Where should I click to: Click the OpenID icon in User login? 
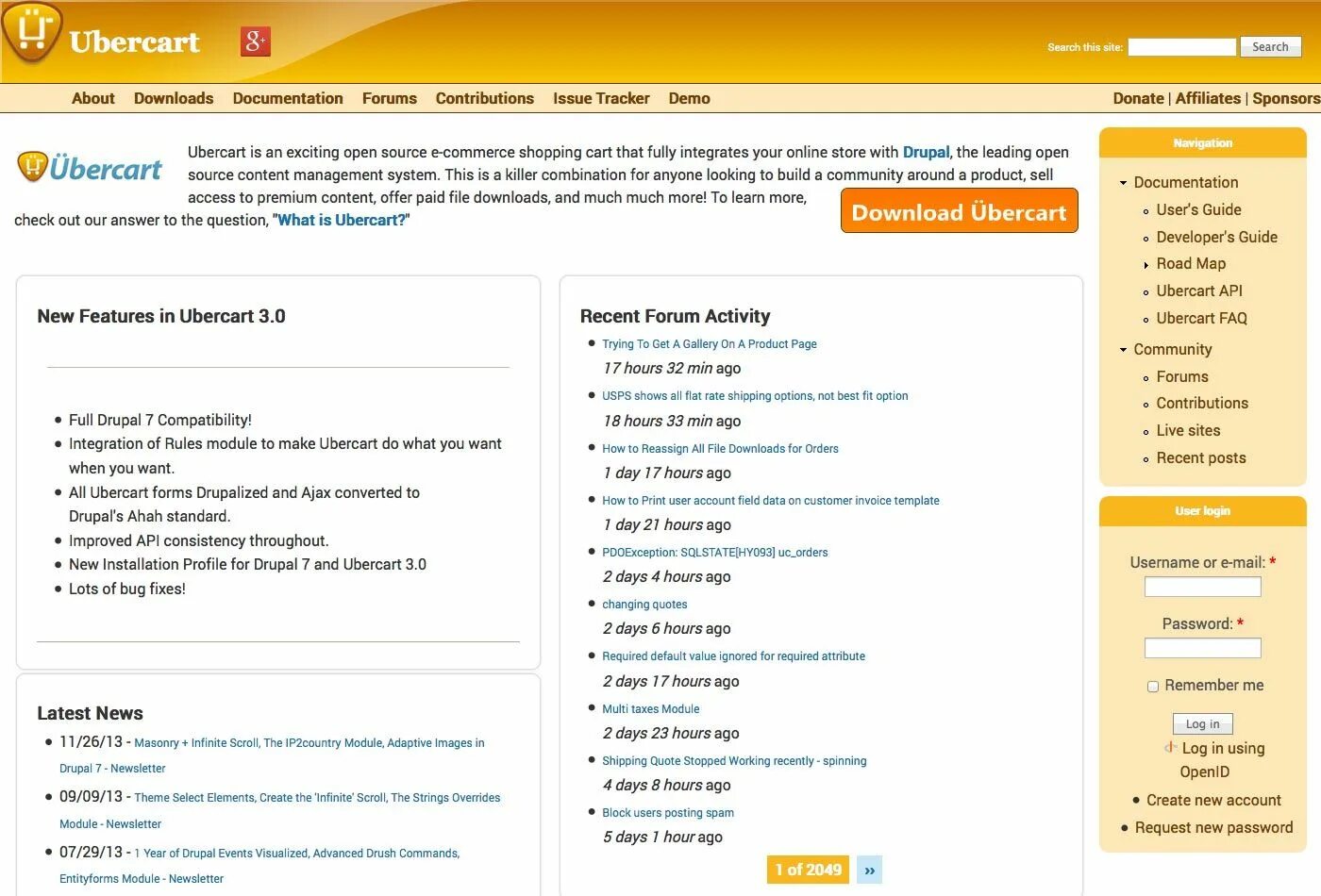(1171, 747)
